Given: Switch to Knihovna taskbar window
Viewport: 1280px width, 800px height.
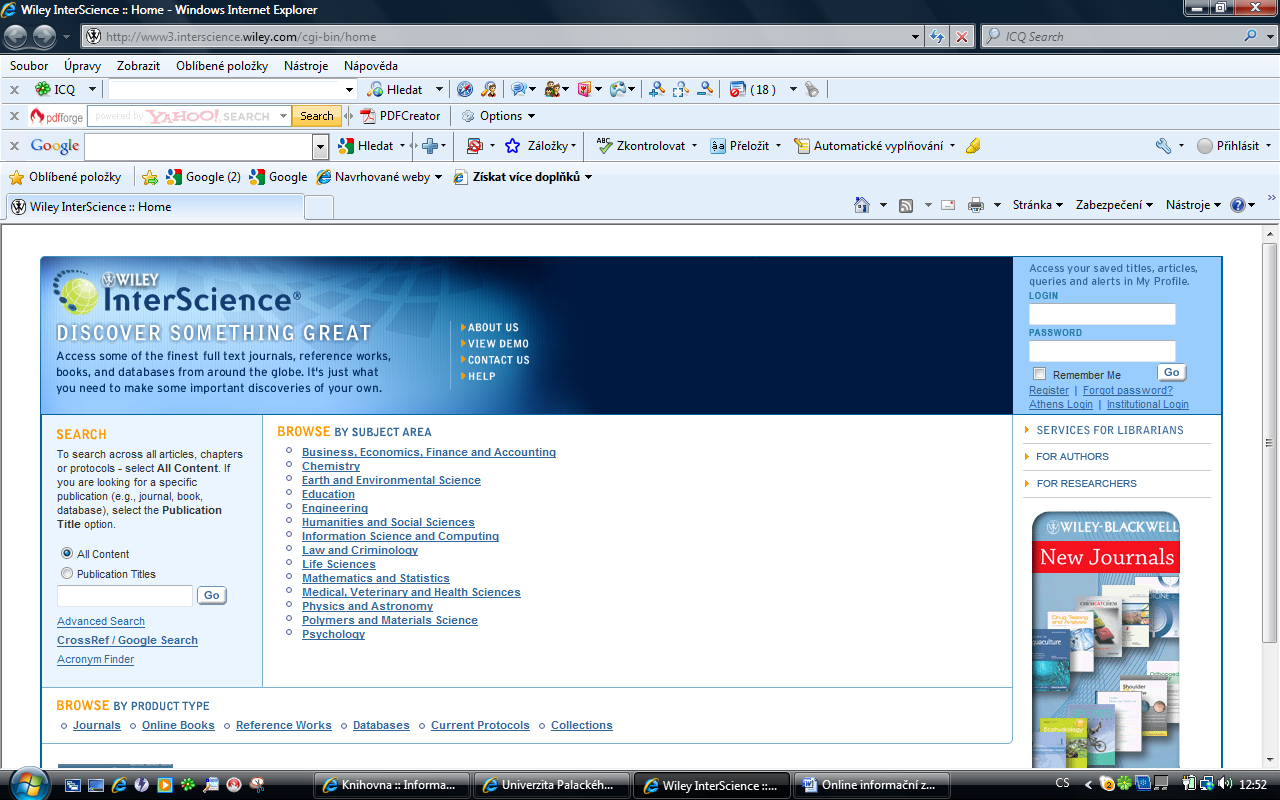Looking at the screenshot, I should 390,785.
